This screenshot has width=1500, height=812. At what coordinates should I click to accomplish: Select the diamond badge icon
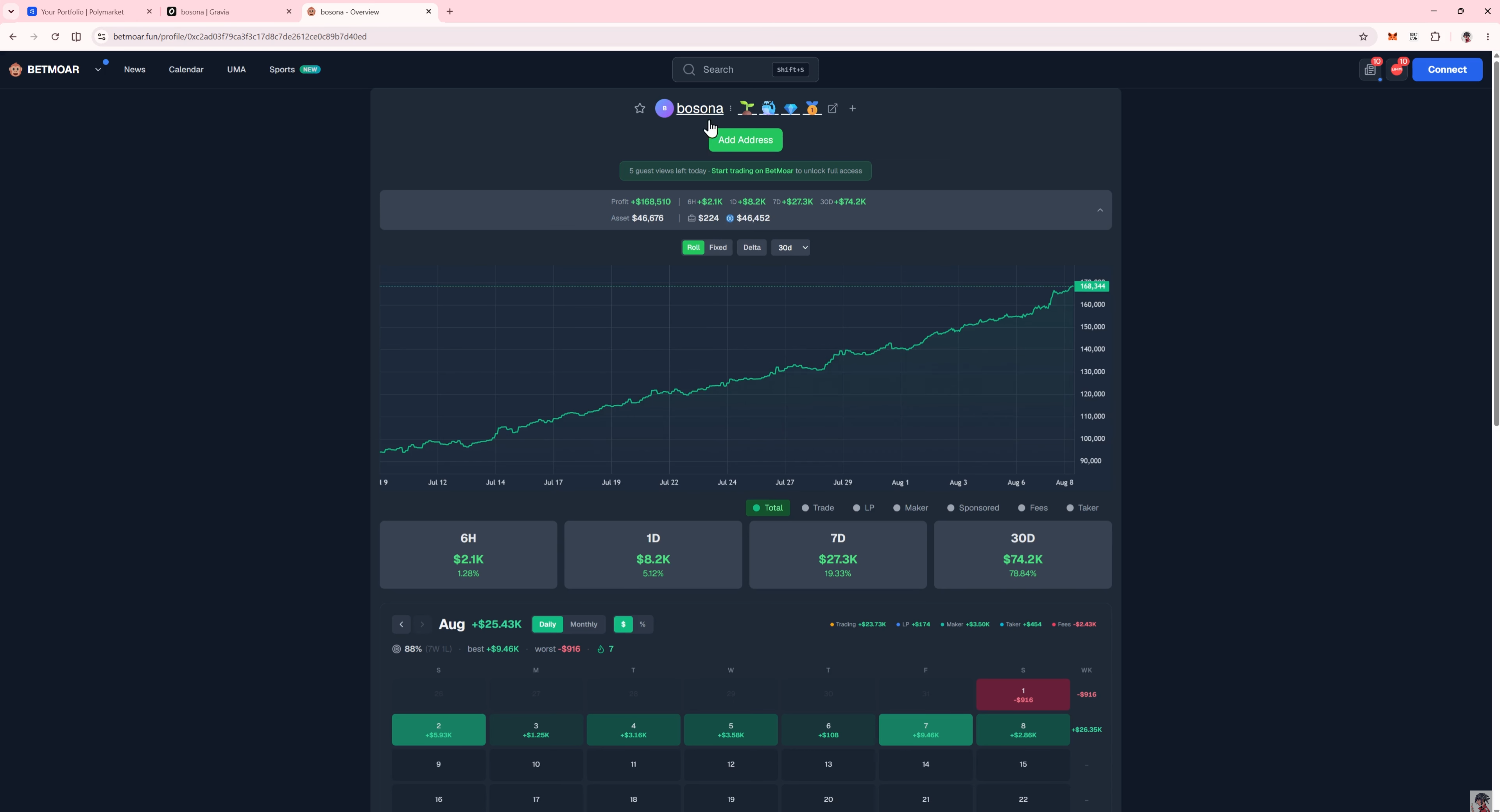tap(790, 108)
